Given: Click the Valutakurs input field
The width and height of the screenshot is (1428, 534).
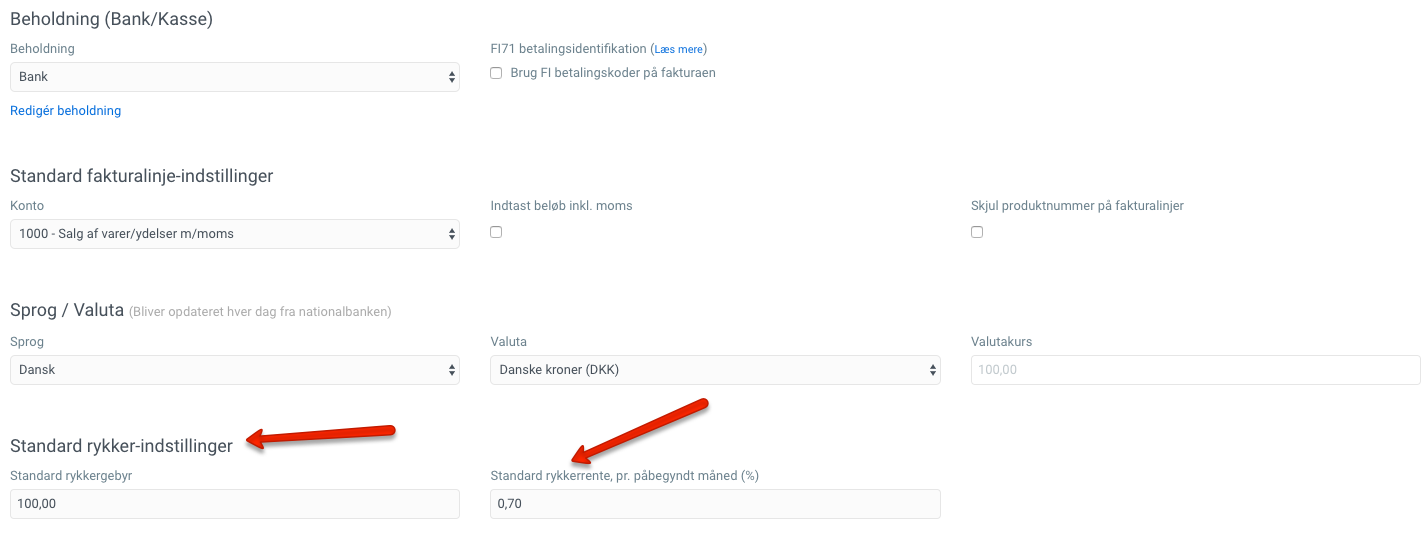Looking at the screenshot, I should 1195,370.
